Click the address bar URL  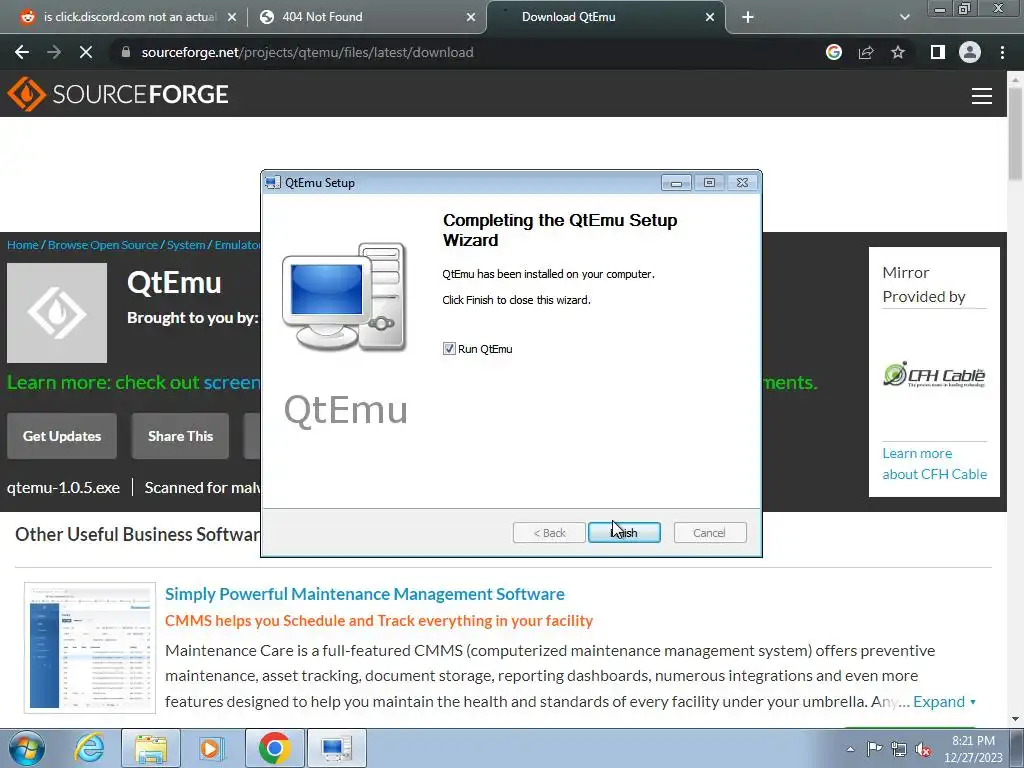tap(307, 52)
